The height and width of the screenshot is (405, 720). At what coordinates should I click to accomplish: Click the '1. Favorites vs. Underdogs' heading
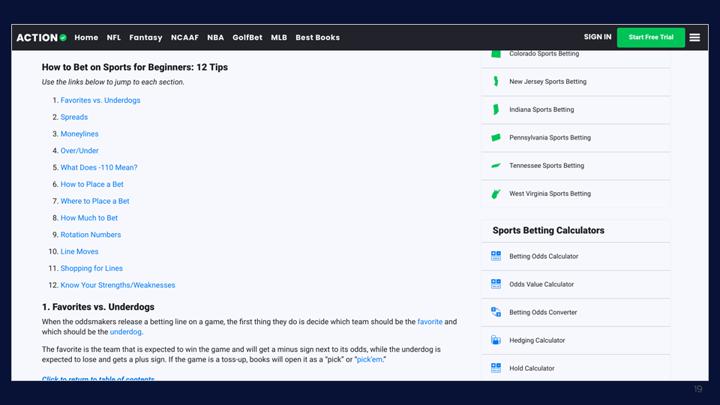(x=98, y=307)
